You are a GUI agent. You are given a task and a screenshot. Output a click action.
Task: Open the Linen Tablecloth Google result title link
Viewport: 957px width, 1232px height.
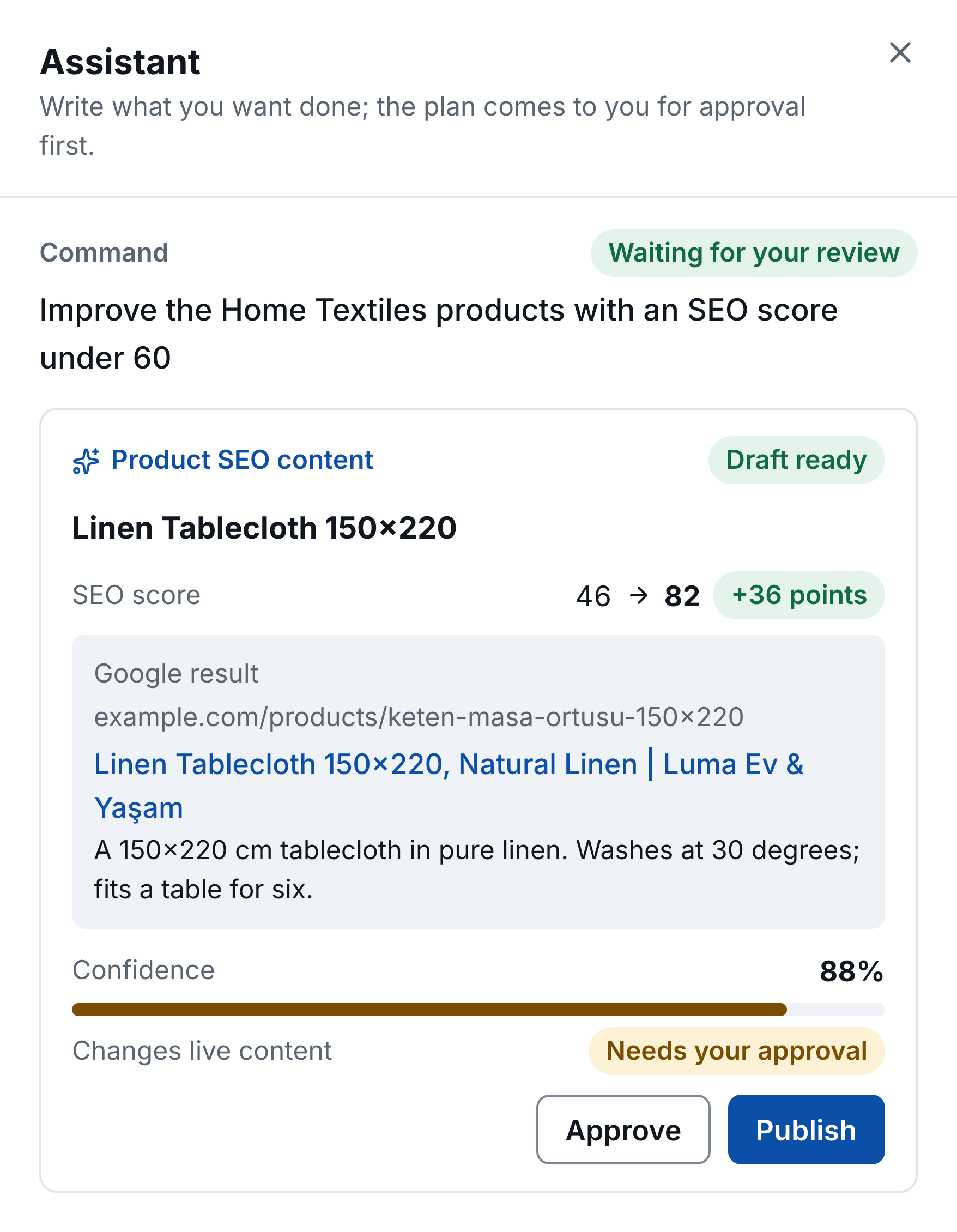(449, 786)
